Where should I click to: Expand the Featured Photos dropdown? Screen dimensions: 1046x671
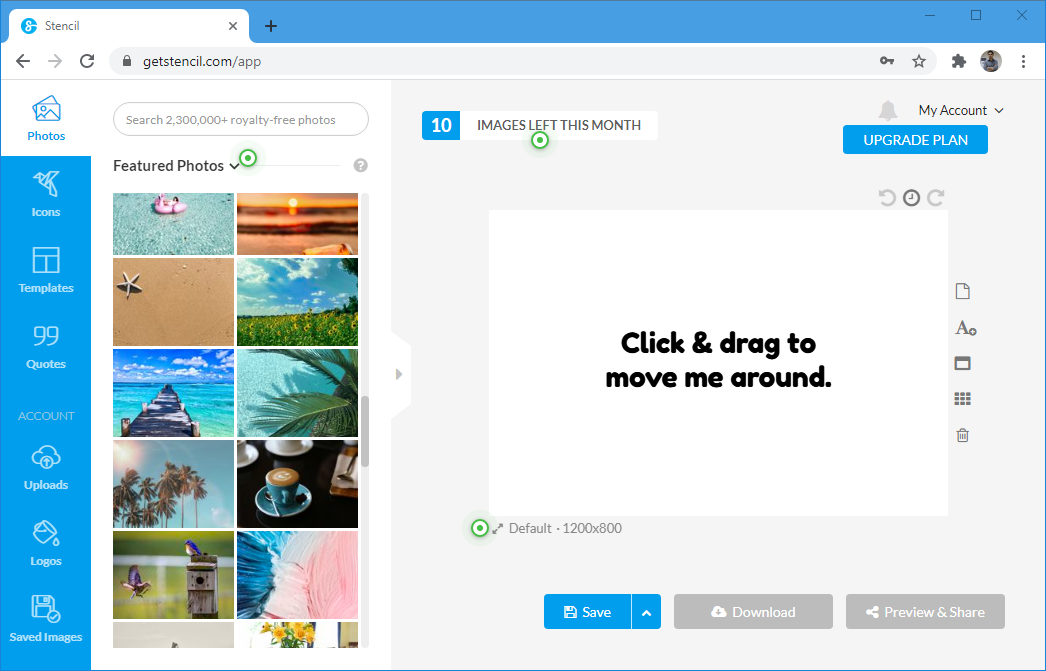point(176,165)
